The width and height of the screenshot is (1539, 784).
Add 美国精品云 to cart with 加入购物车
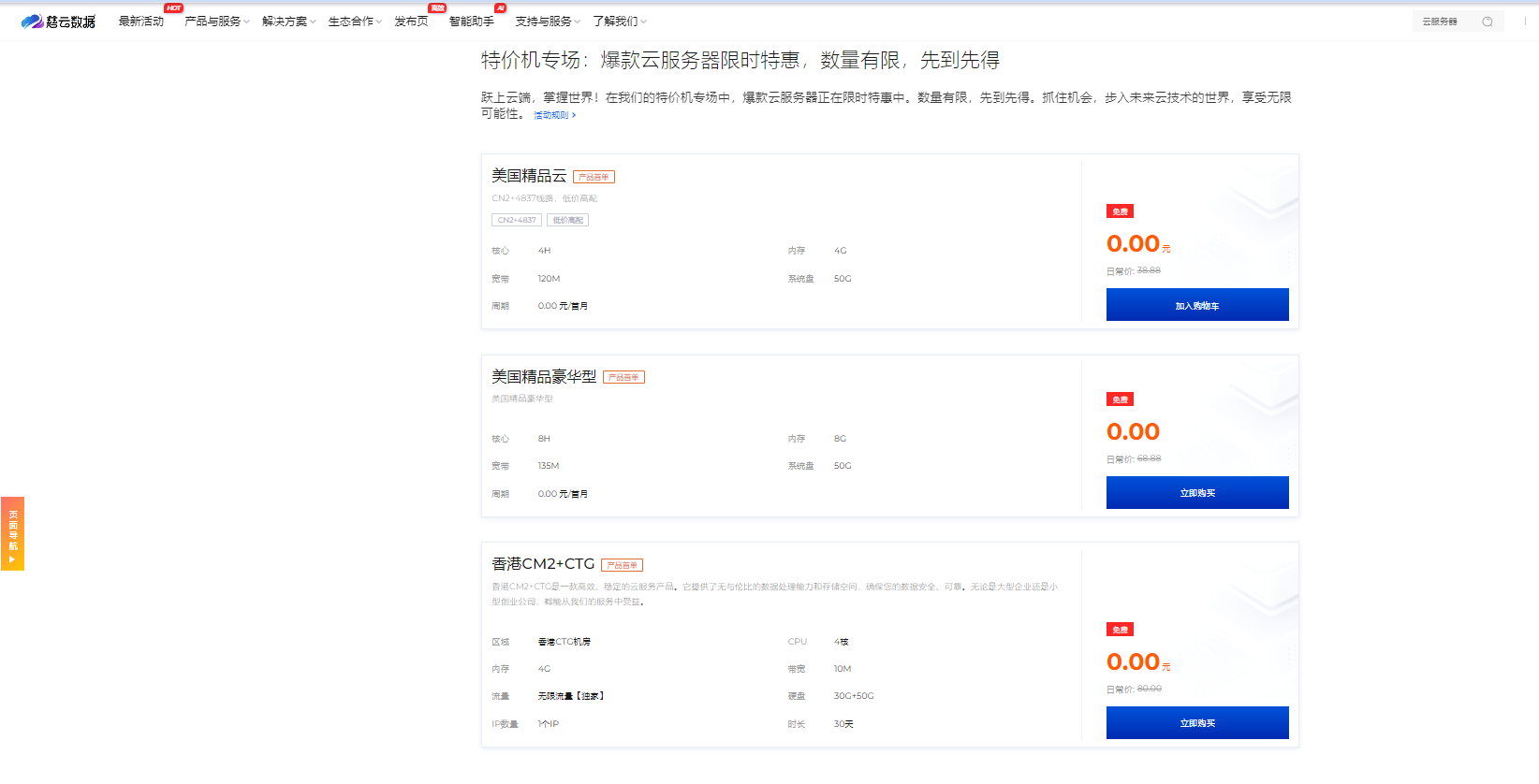pyautogui.click(x=1197, y=305)
